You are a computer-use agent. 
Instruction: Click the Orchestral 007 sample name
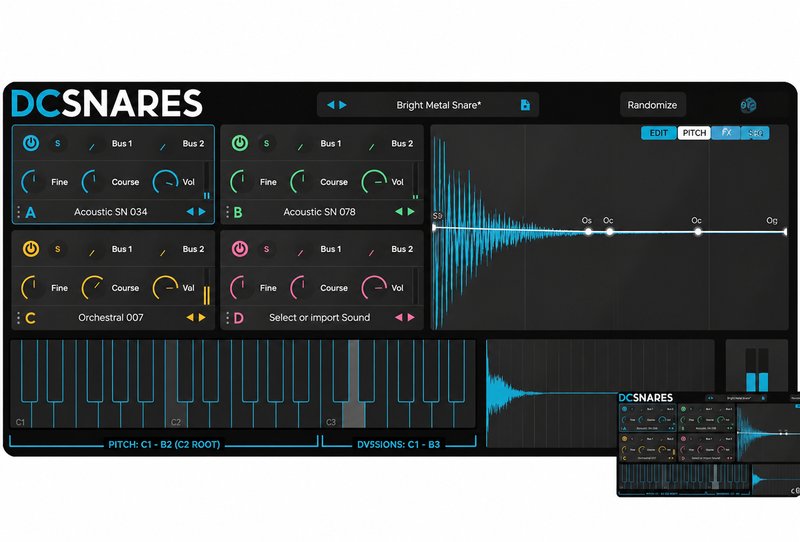click(x=111, y=317)
